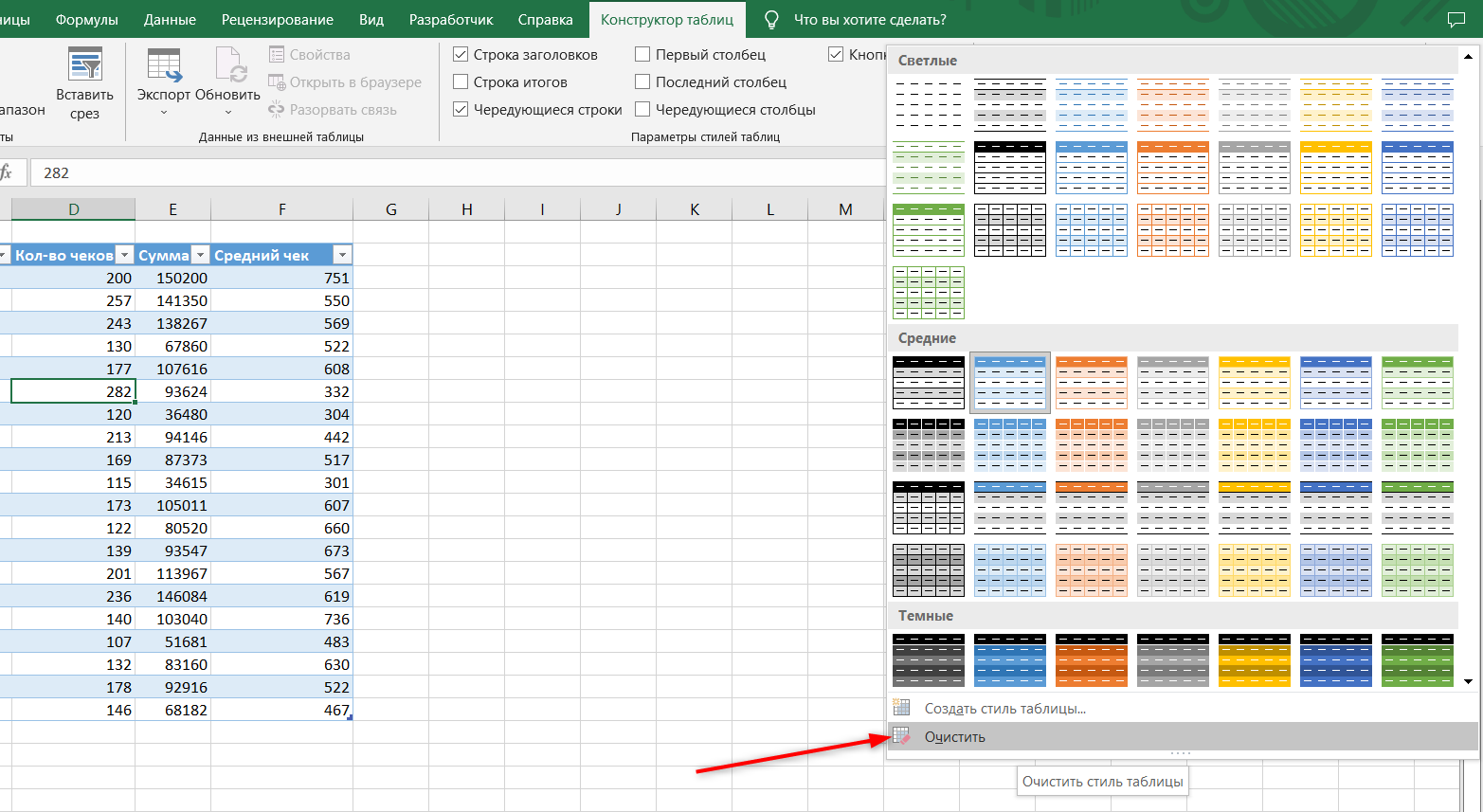Open the Данные ribbon tab
1483x812 pixels.
coord(171,19)
